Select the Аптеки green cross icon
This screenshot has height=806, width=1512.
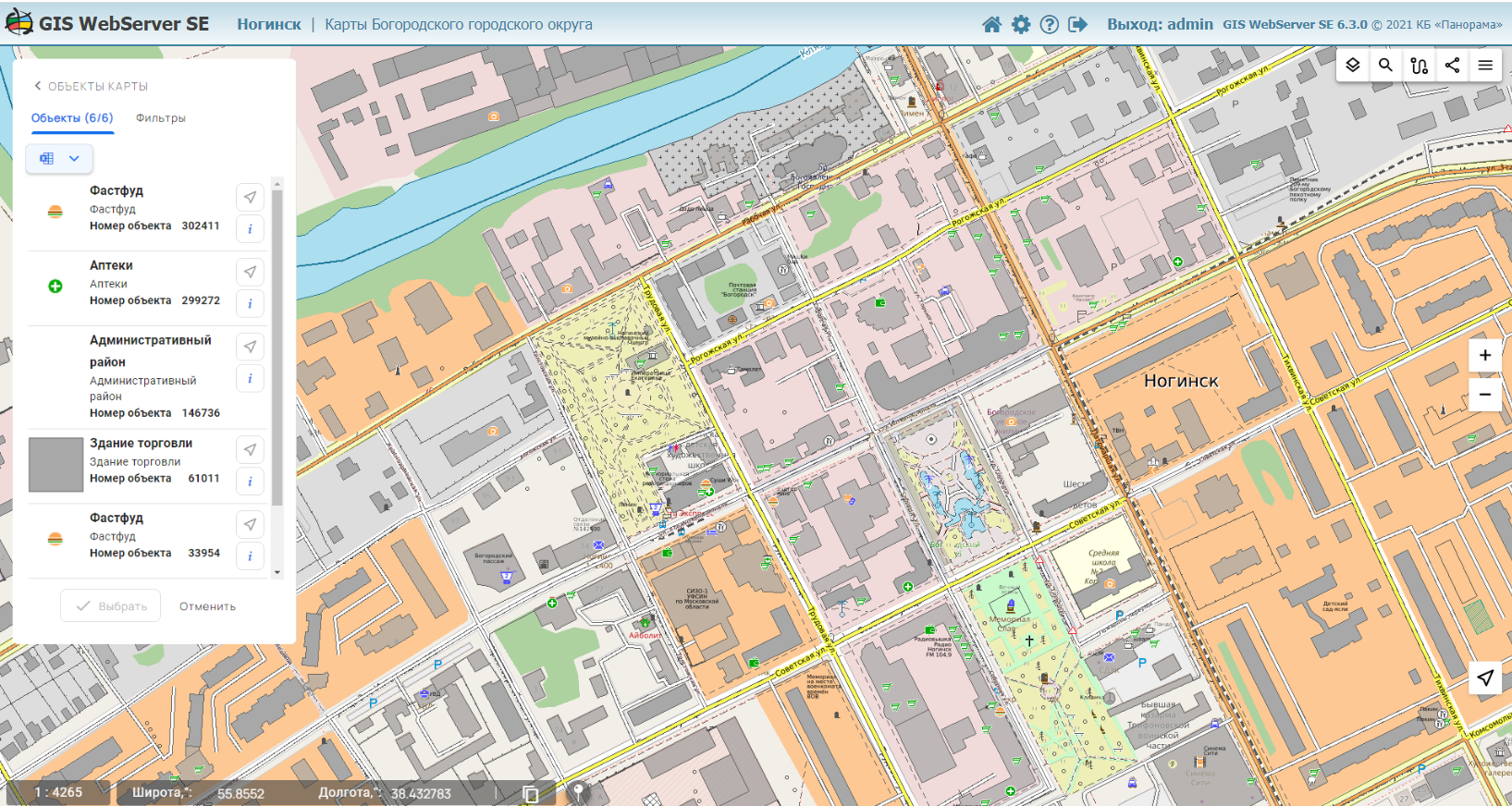point(55,287)
